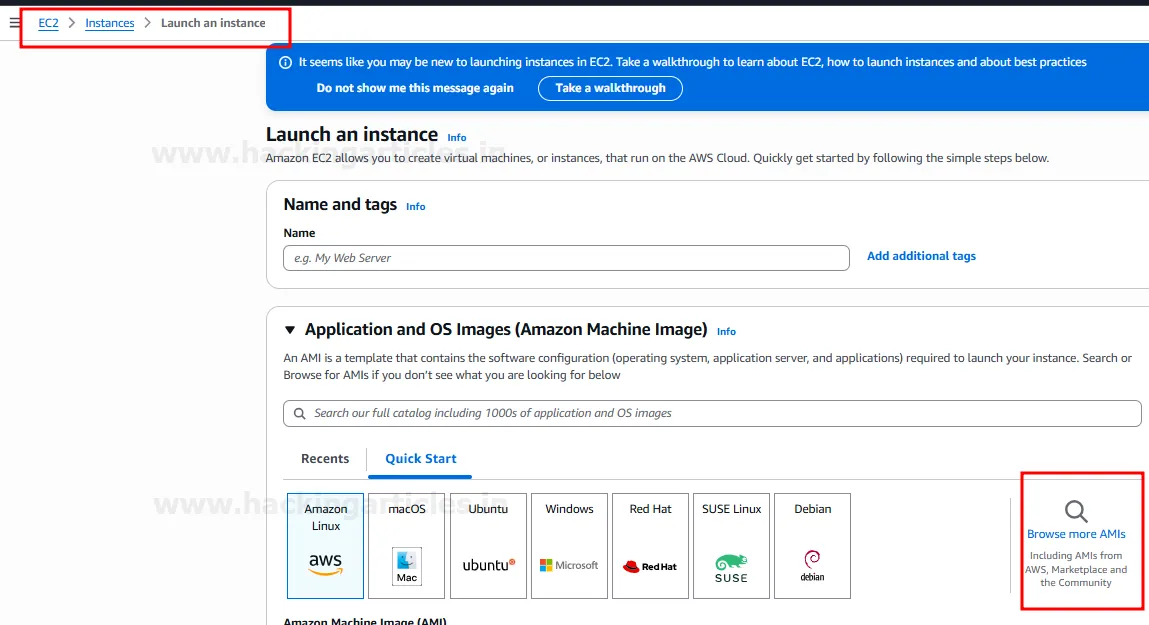The width and height of the screenshot is (1149, 625).
Task: Open Add additional tags
Action: point(921,255)
